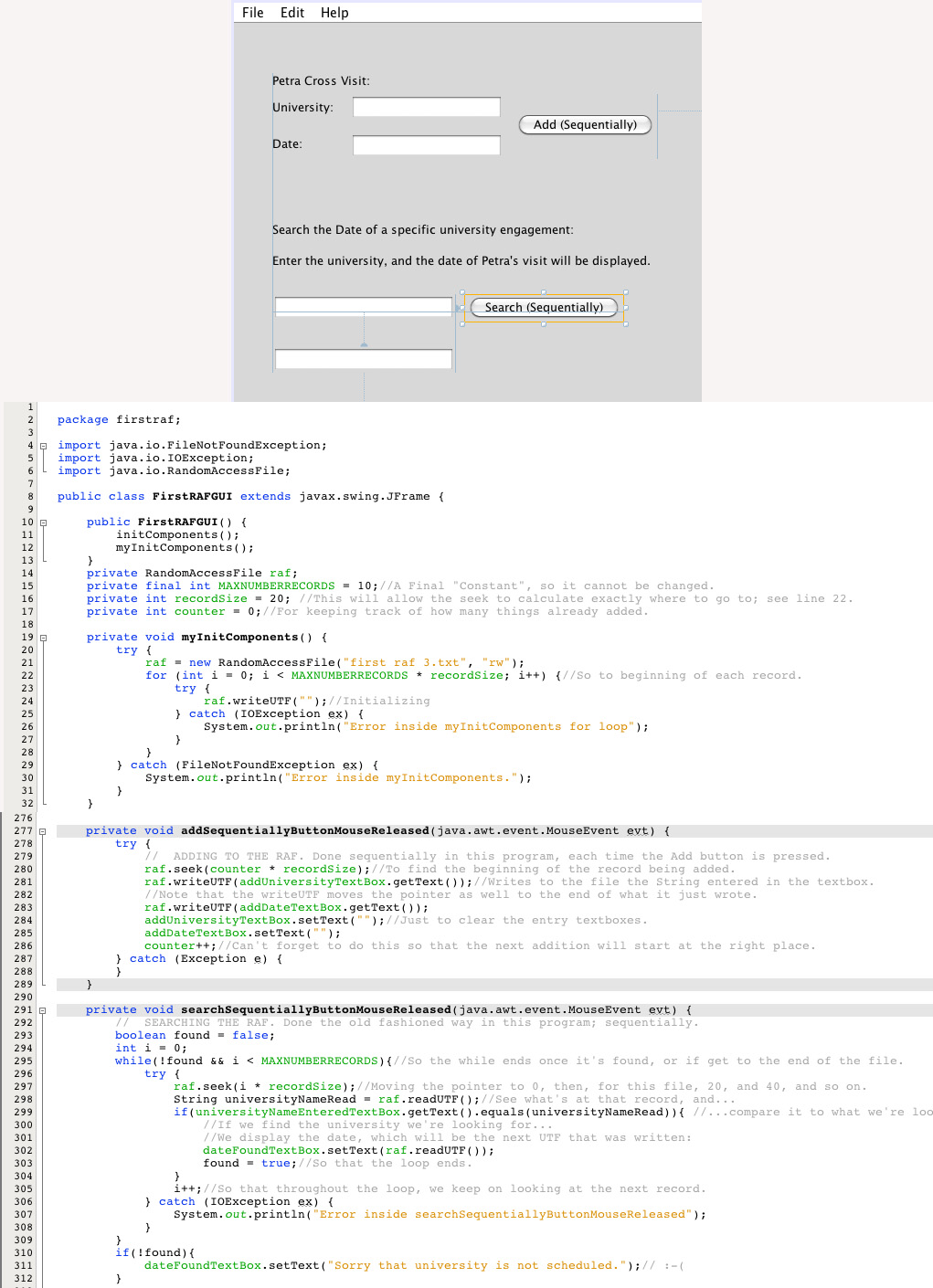The width and height of the screenshot is (933, 1288).
Task: Select the "Enter the university" instruction label
Action: pyautogui.click(x=461, y=261)
